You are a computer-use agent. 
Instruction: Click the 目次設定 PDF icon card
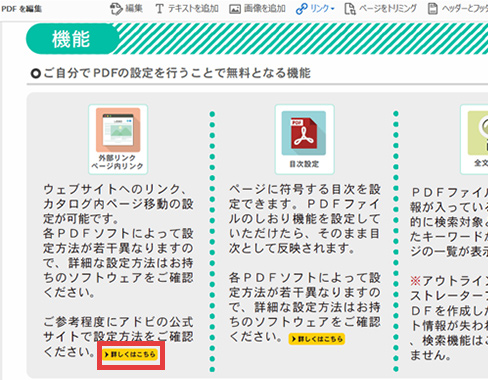tap(304, 139)
